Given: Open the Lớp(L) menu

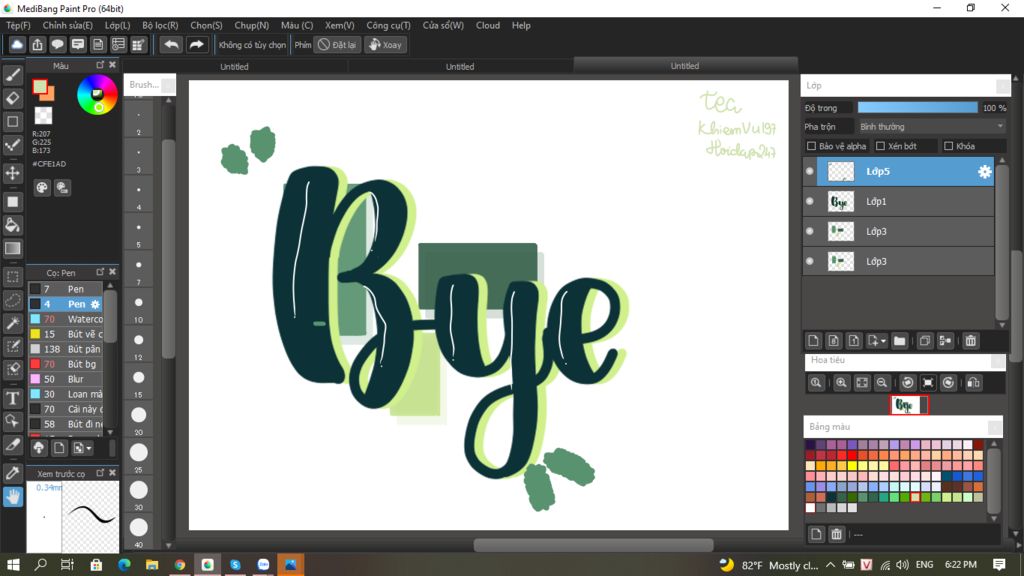Looking at the screenshot, I should coord(118,25).
